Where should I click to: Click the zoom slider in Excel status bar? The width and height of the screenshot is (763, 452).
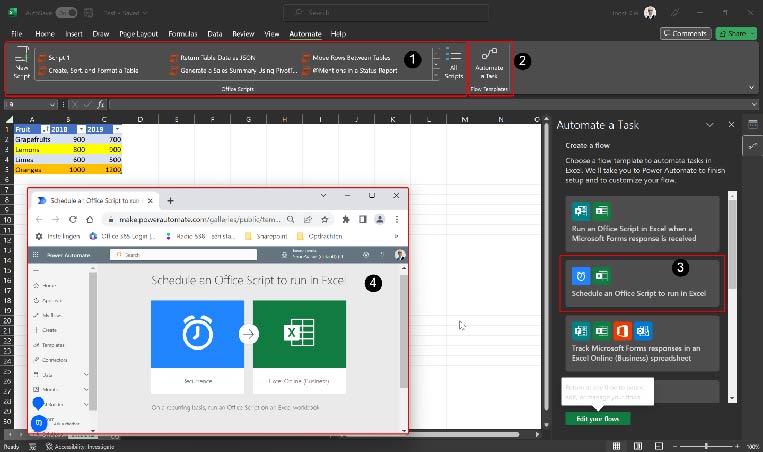pyautogui.click(x=706, y=446)
